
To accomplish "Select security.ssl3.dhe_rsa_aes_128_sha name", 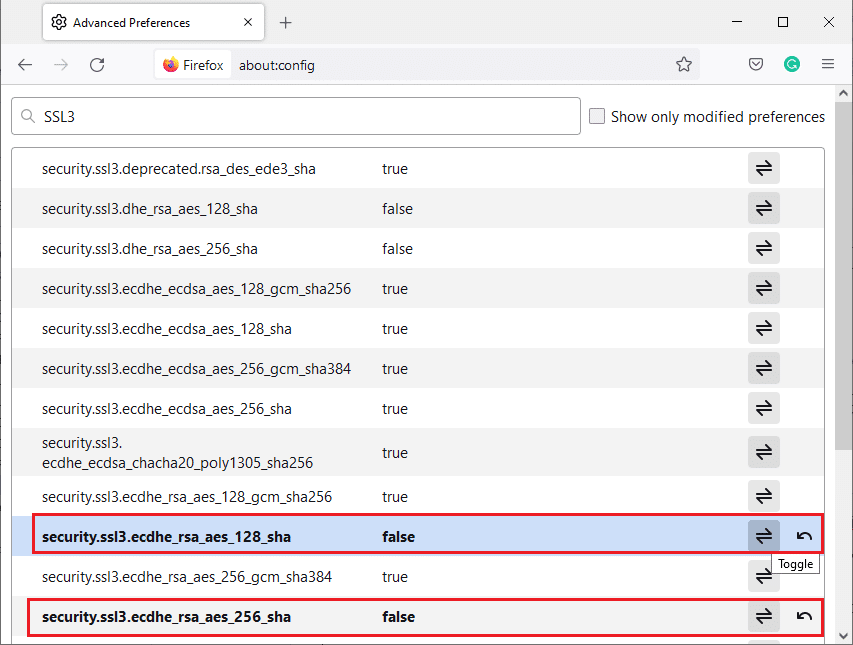I will [150, 209].
